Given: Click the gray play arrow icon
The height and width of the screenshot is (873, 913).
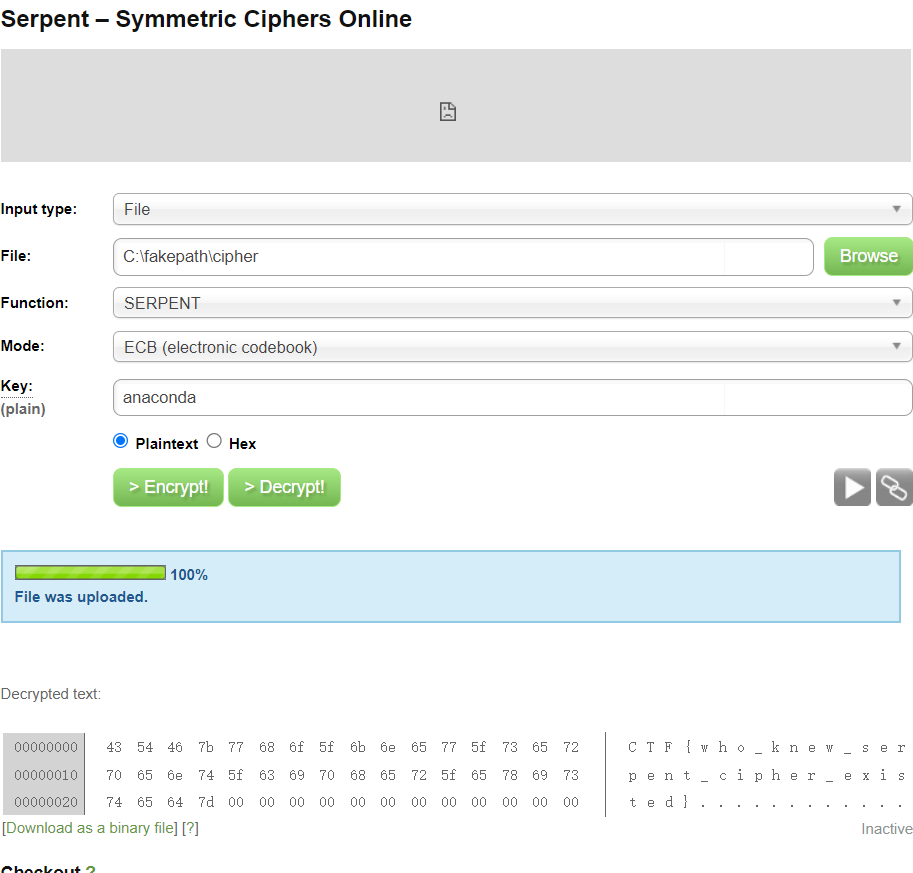Looking at the screenshot, I should coord(853,487).
